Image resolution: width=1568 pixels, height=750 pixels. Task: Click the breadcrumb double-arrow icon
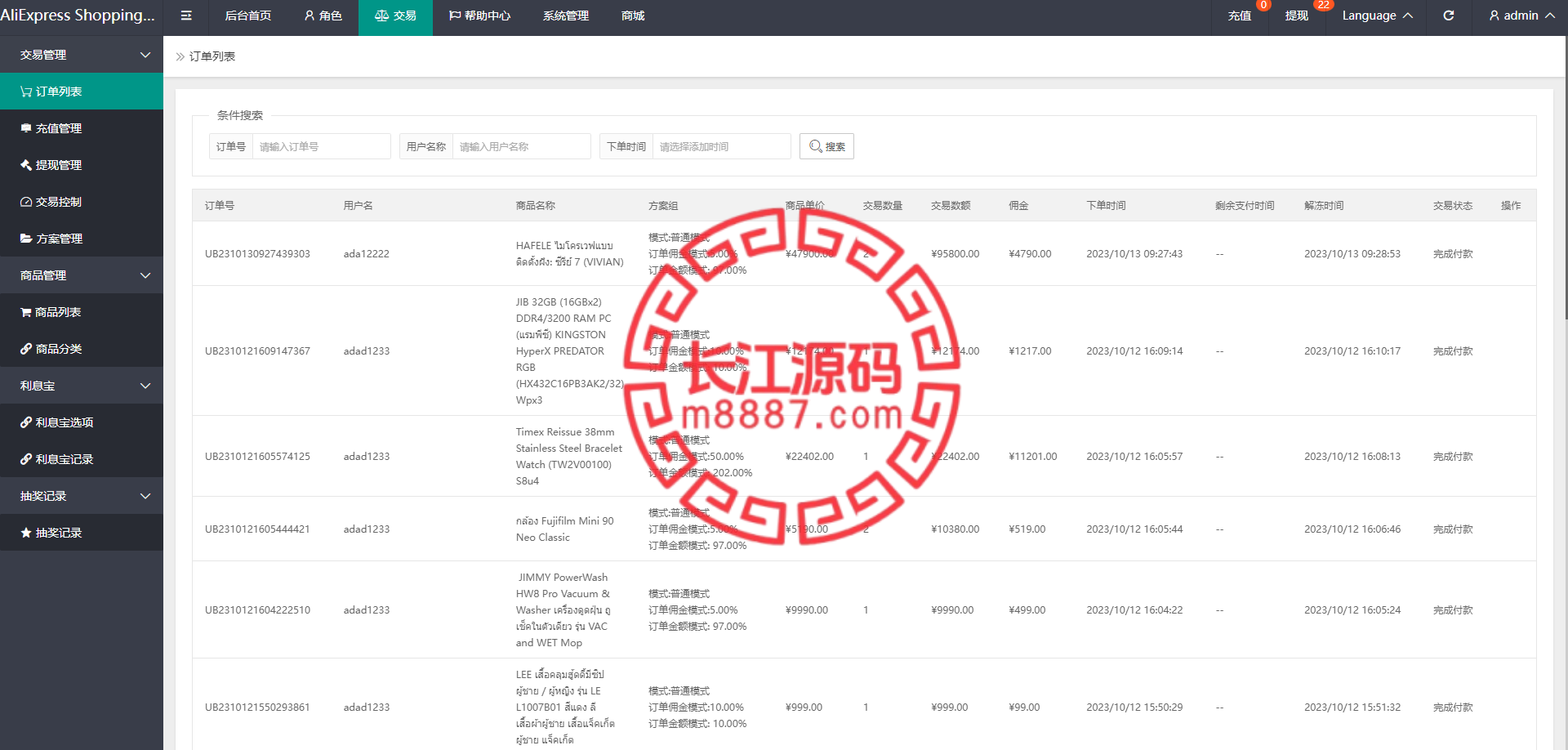180,56
